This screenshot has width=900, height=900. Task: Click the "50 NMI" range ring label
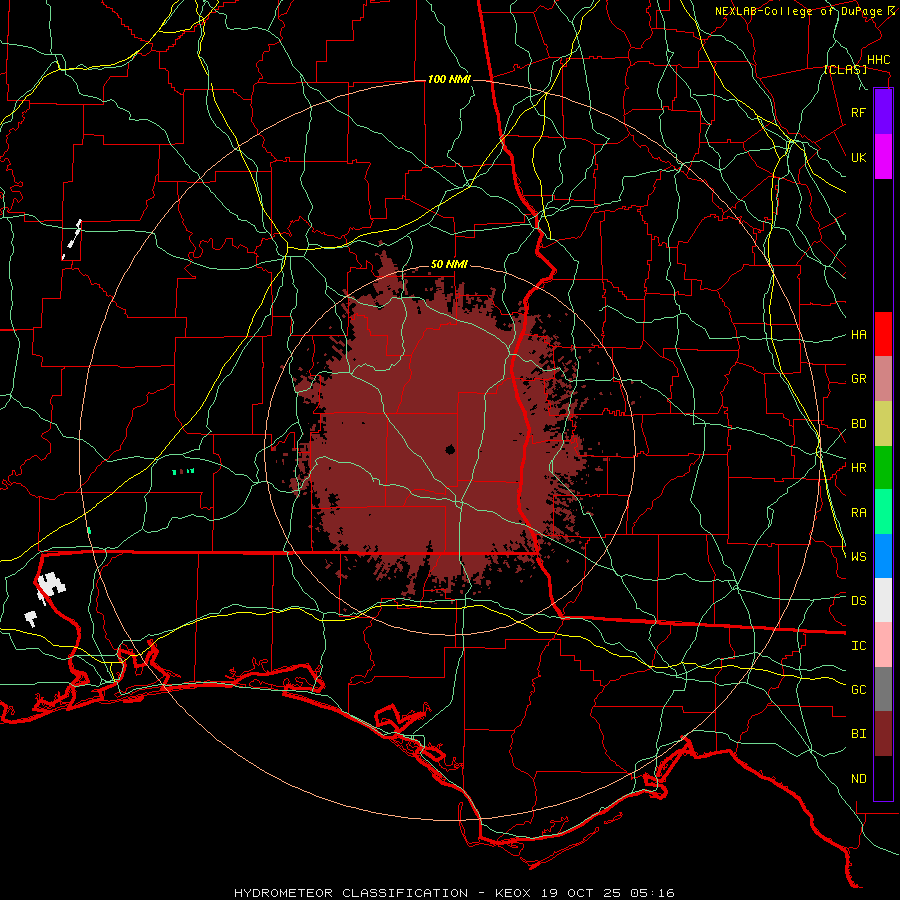pyautogui.click(x=449, y=265)
